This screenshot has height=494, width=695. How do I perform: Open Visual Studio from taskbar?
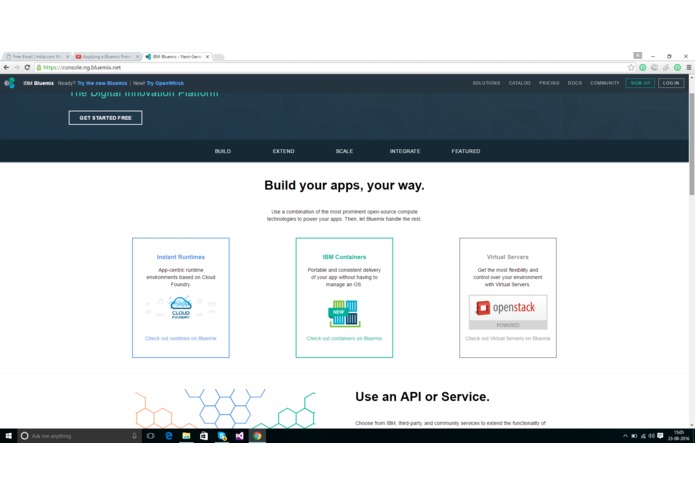(239, 436)
